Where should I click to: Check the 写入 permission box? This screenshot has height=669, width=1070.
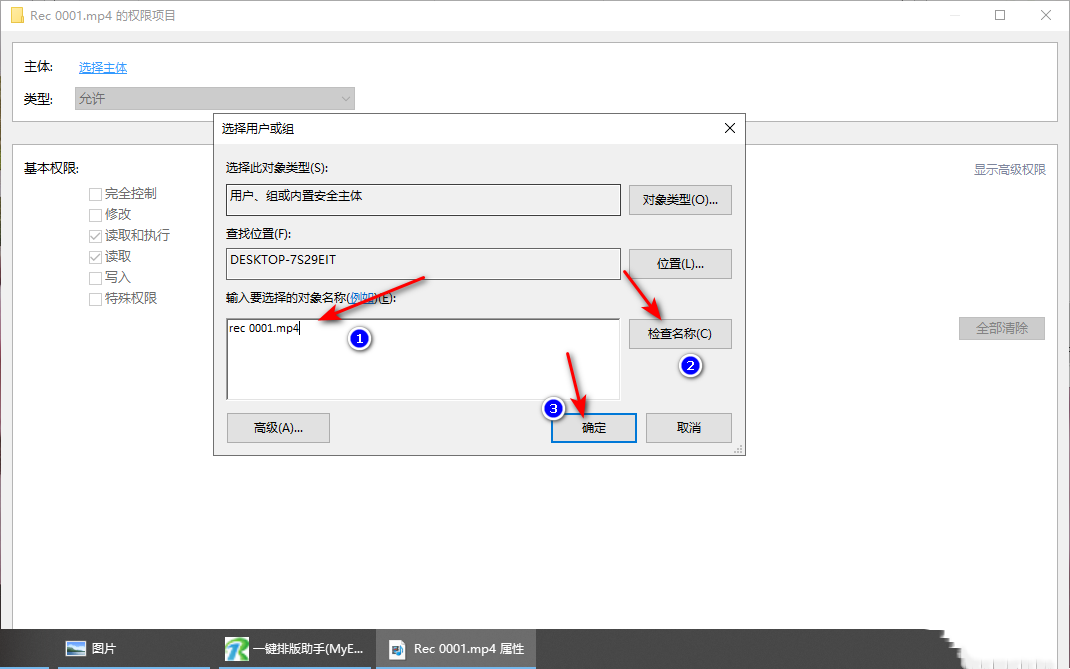pyautogui.click(x=96, y=279)
